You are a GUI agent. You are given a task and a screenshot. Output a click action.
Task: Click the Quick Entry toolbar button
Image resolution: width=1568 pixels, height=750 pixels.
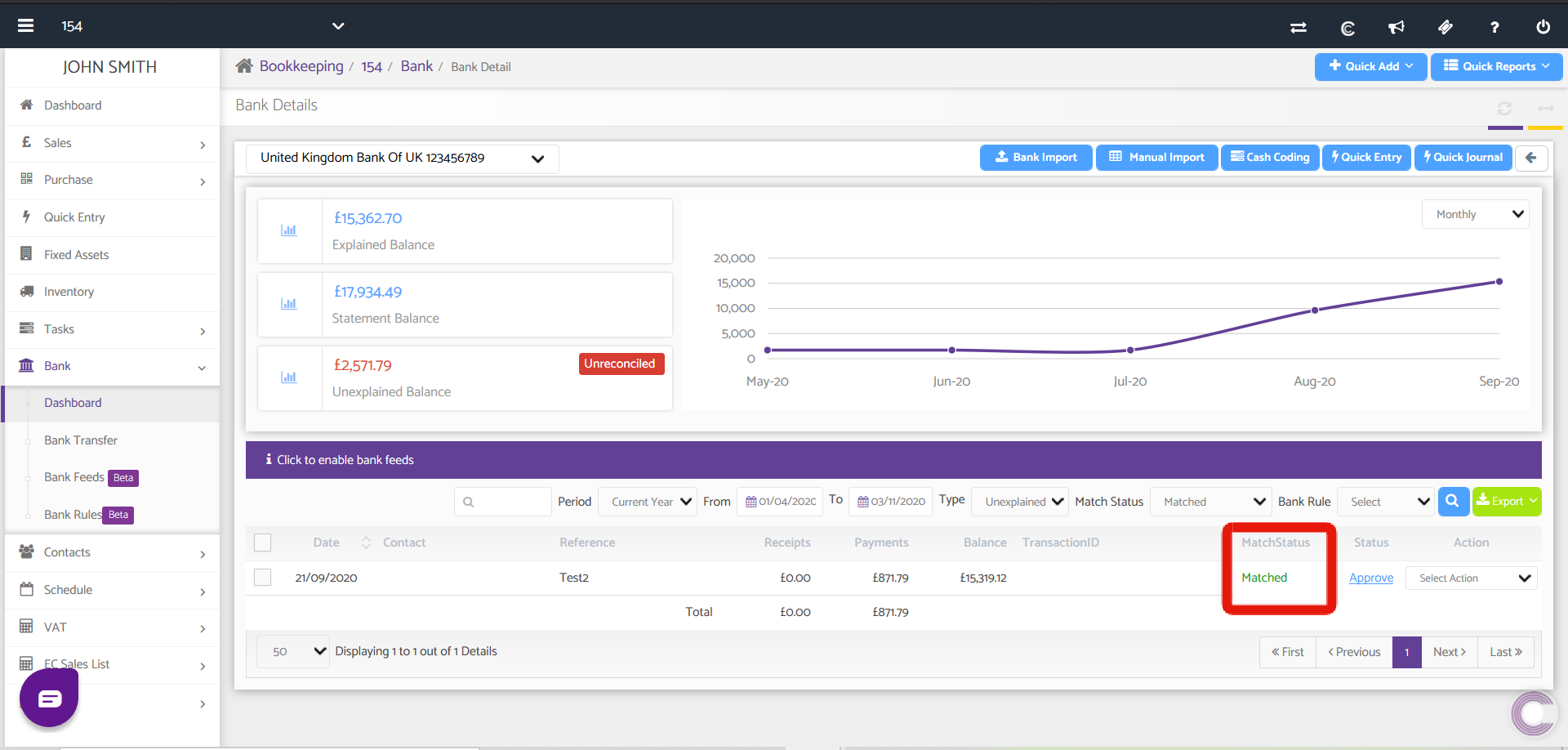[x=1366, y=158]
